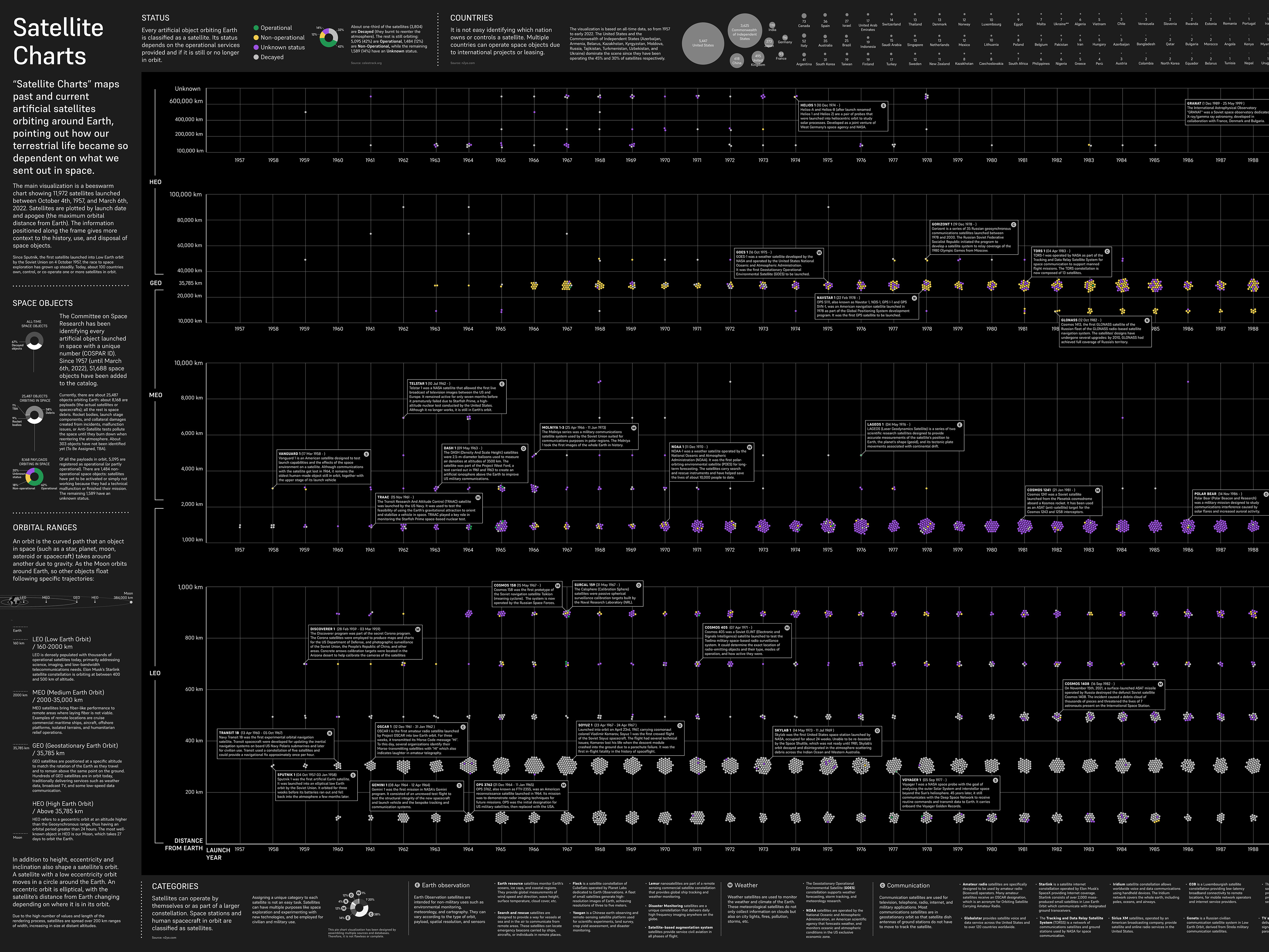Viewport: 1269px width, 952px height.
Task: Click the M badge on Discoverer 1 box
Action: [417, 629]
